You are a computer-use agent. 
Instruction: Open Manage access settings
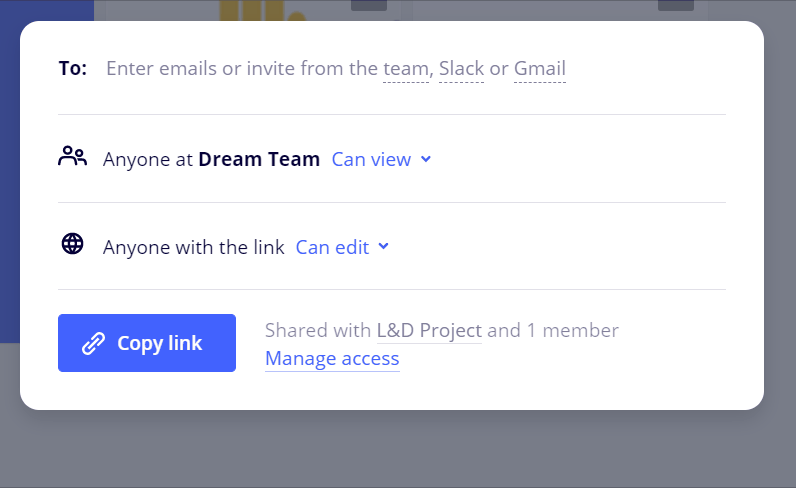pos(332,358)
